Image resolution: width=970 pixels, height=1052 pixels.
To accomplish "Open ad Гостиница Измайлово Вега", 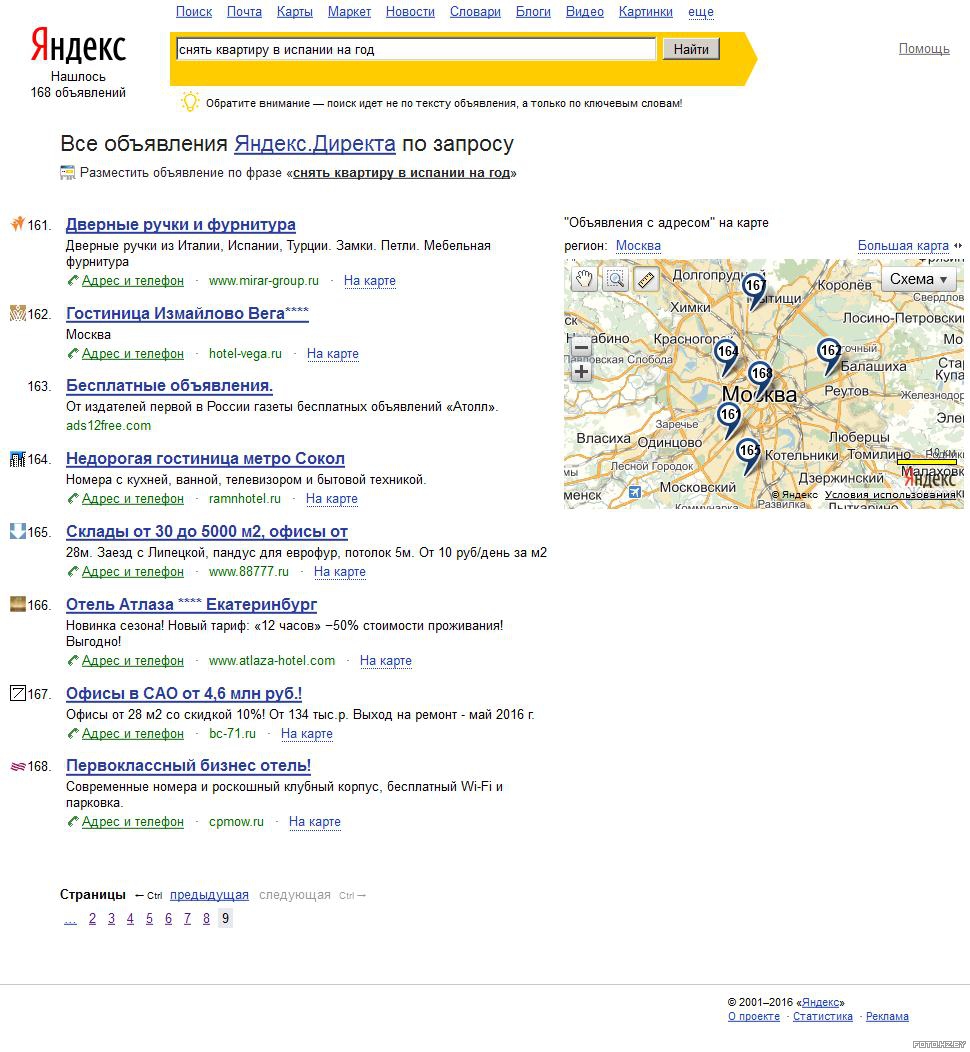I will [187, 313].
